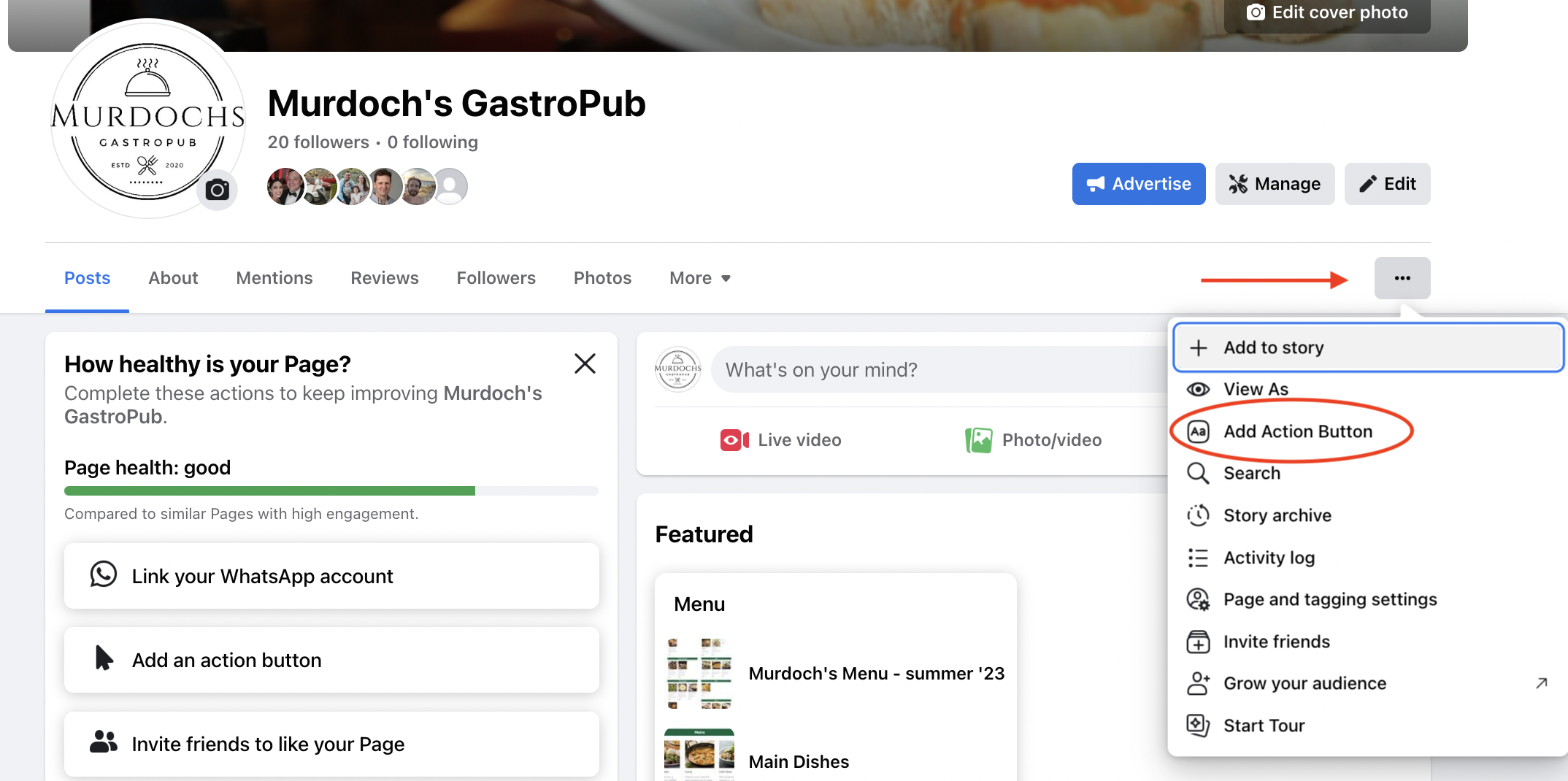
Task: Click the camera icon on profile picture
Action: 217,191
